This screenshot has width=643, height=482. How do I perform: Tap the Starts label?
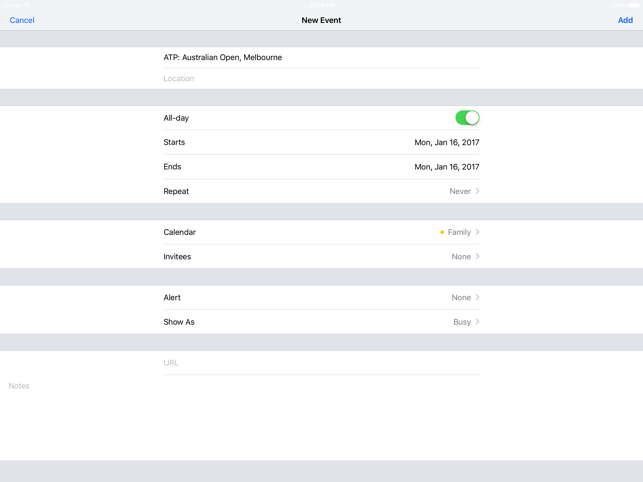(174, 142)
